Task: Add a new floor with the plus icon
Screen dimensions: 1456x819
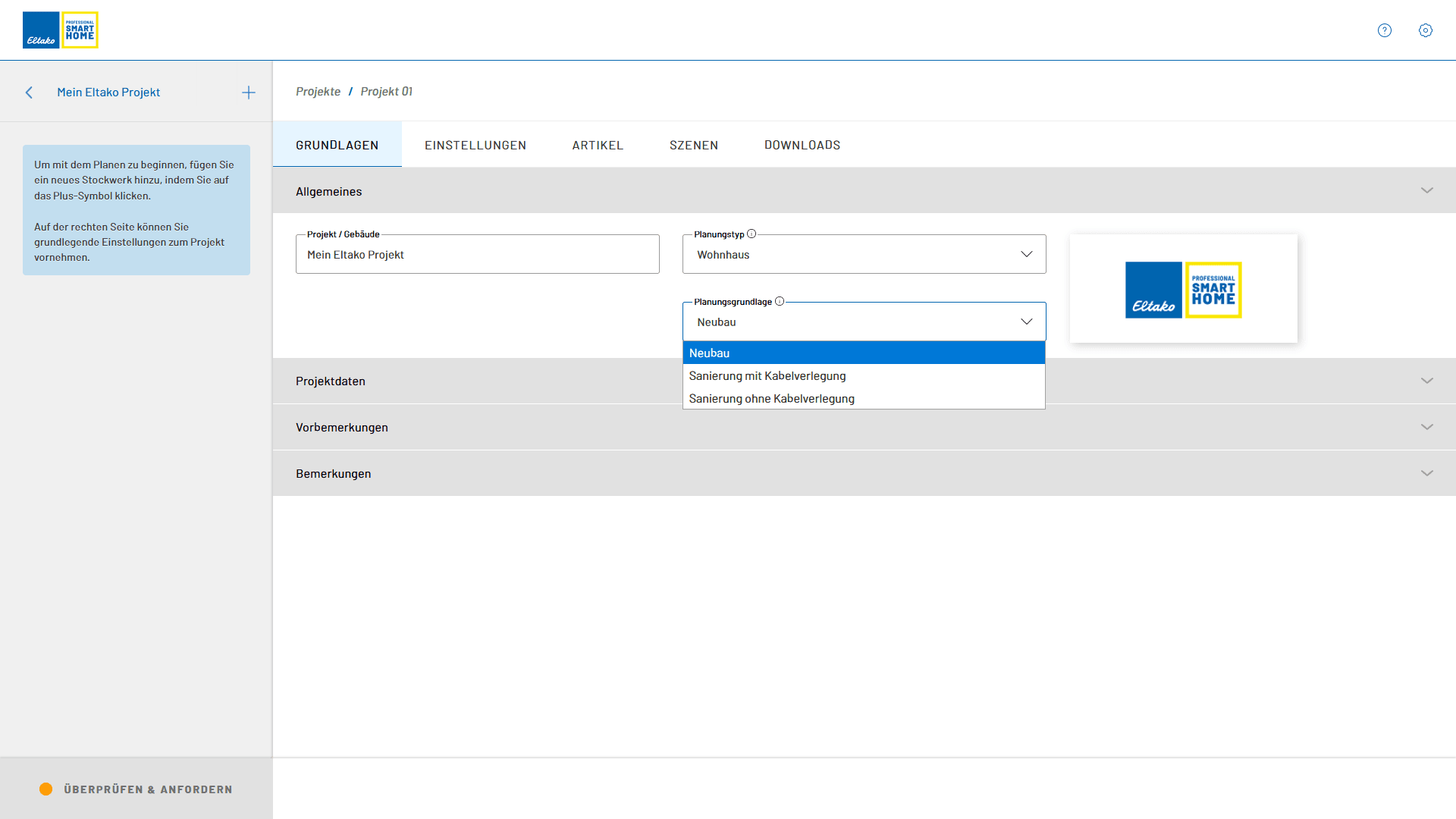Action: 249,93
